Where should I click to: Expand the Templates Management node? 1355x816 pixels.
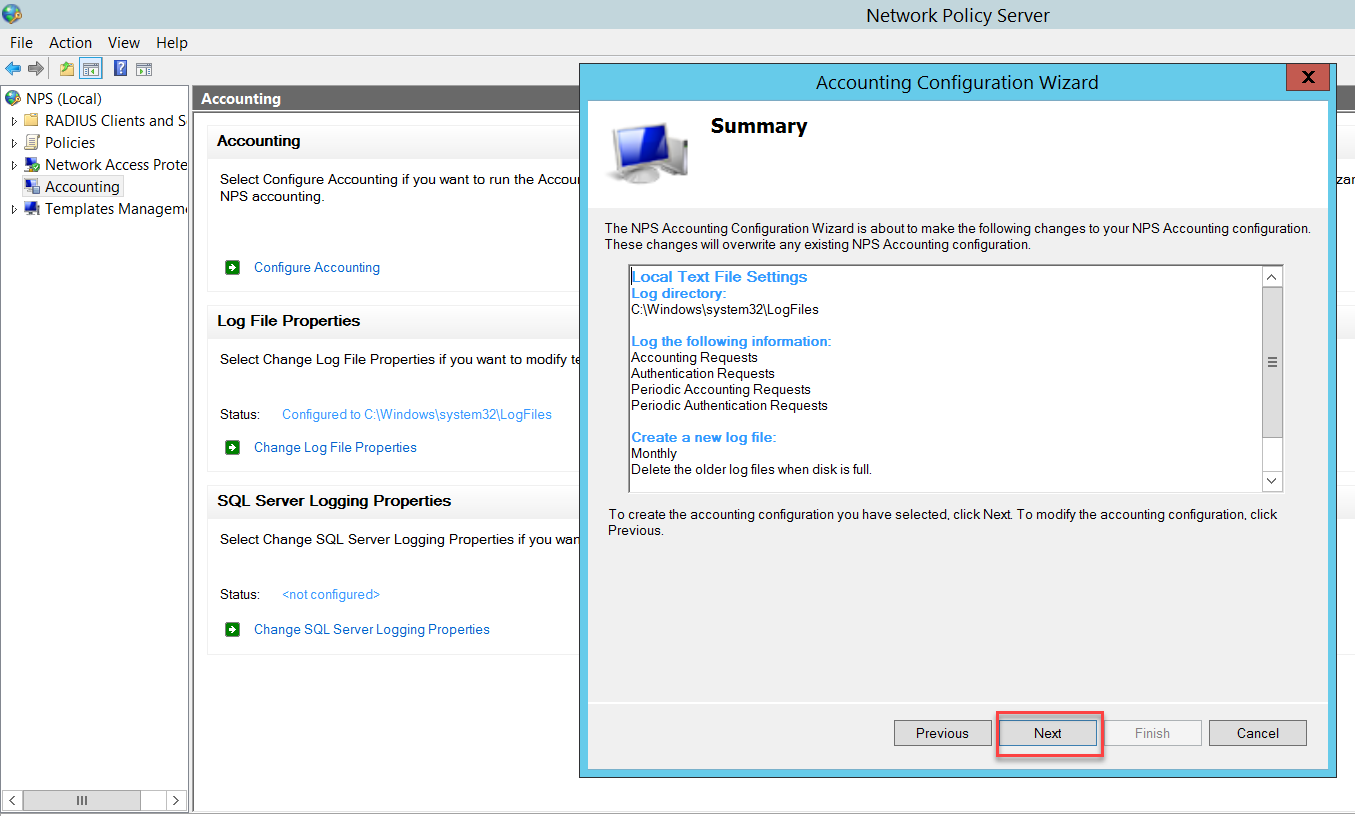click(14, 209)
